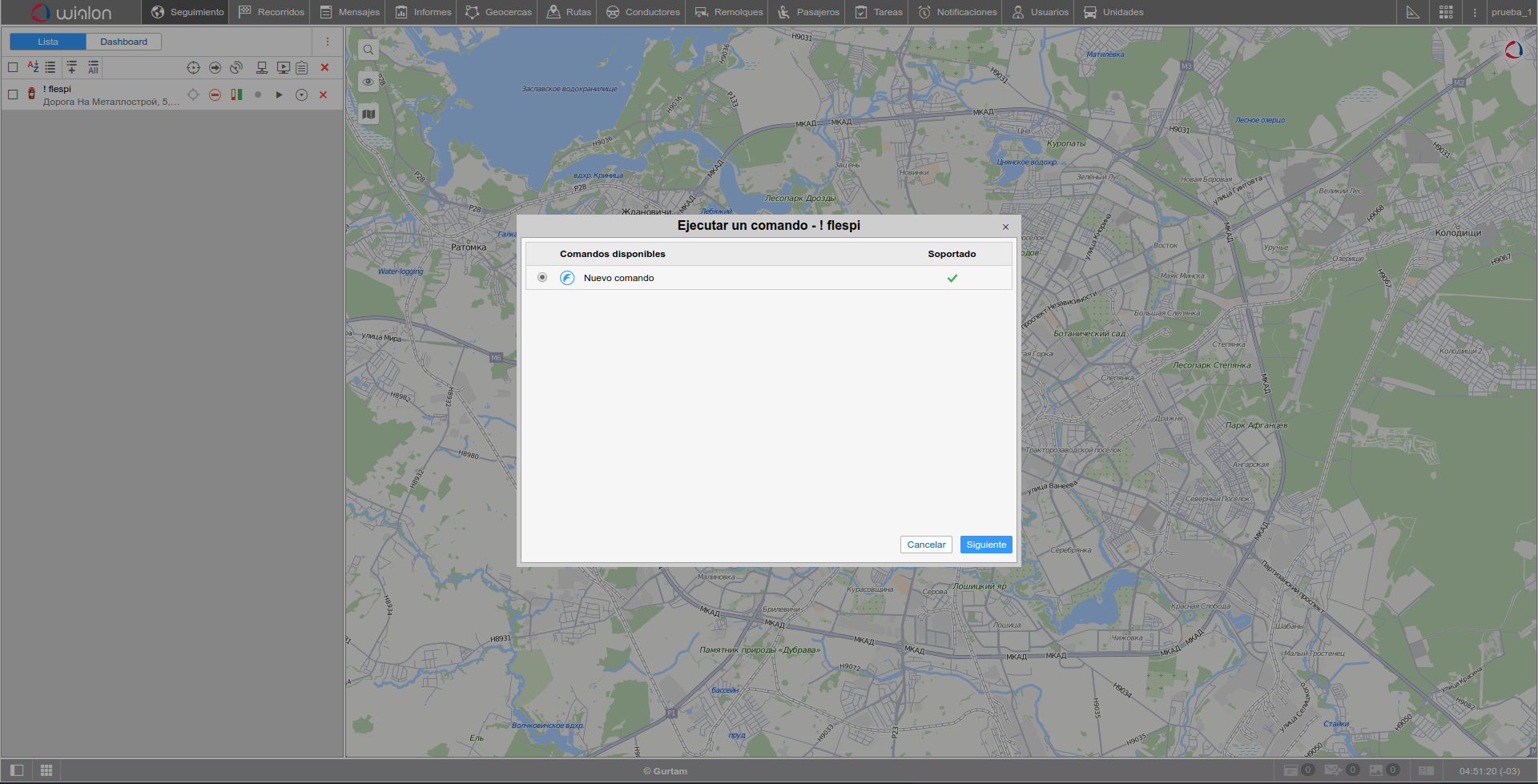The width and height of the screenshot is (1538, 784).
Task: Click the add units to list icon
Action: pos(71,67)
